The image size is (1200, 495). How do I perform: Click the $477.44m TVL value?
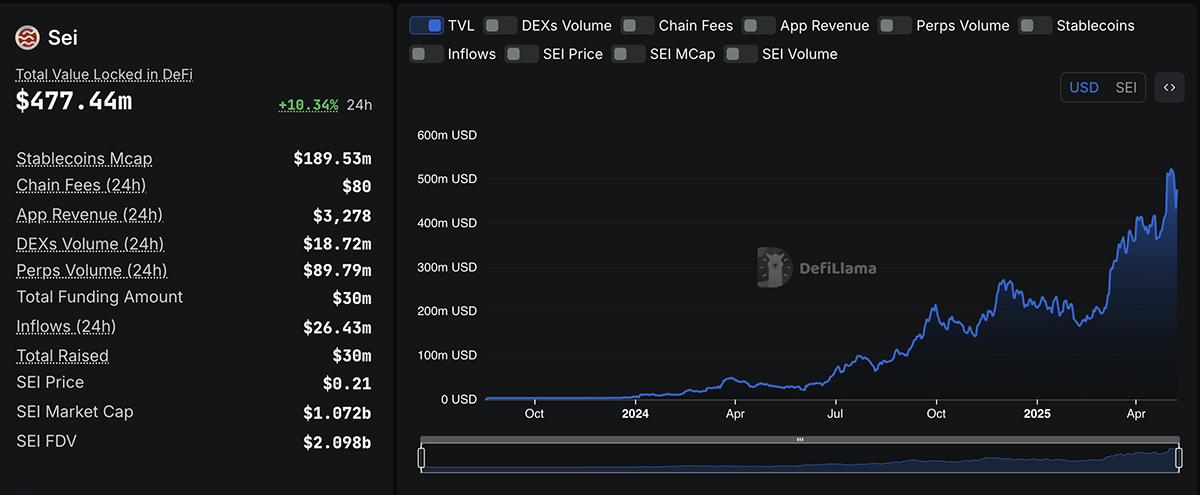[74, 101]
